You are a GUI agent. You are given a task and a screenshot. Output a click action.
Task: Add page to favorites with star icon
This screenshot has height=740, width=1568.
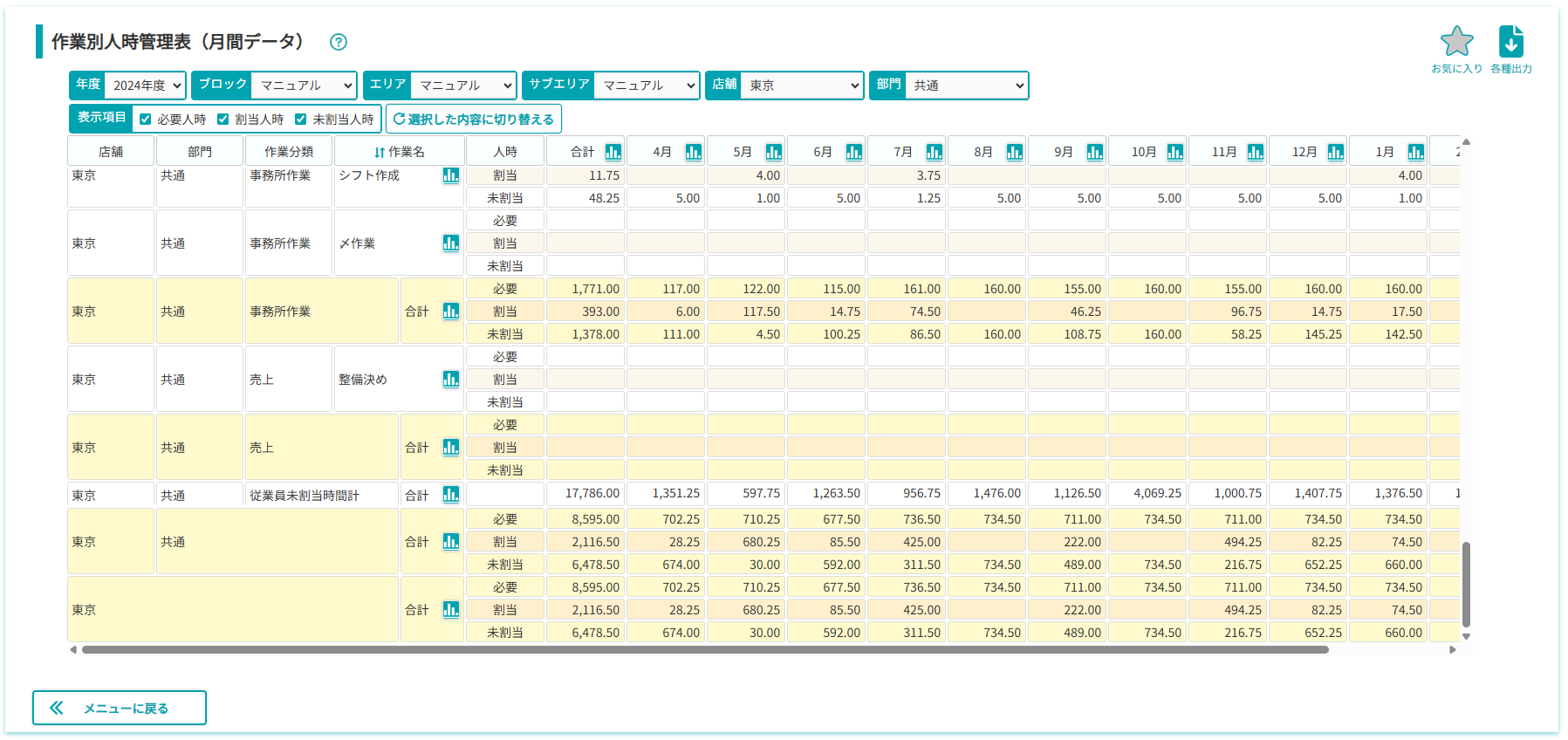tap(1456, 42)
